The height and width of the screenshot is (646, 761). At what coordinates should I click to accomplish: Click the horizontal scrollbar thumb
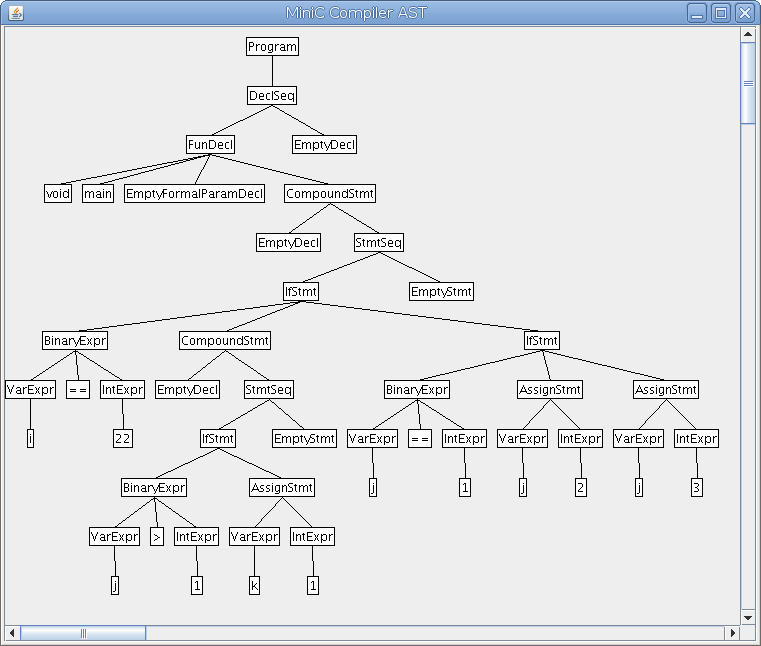click(83, 632)
